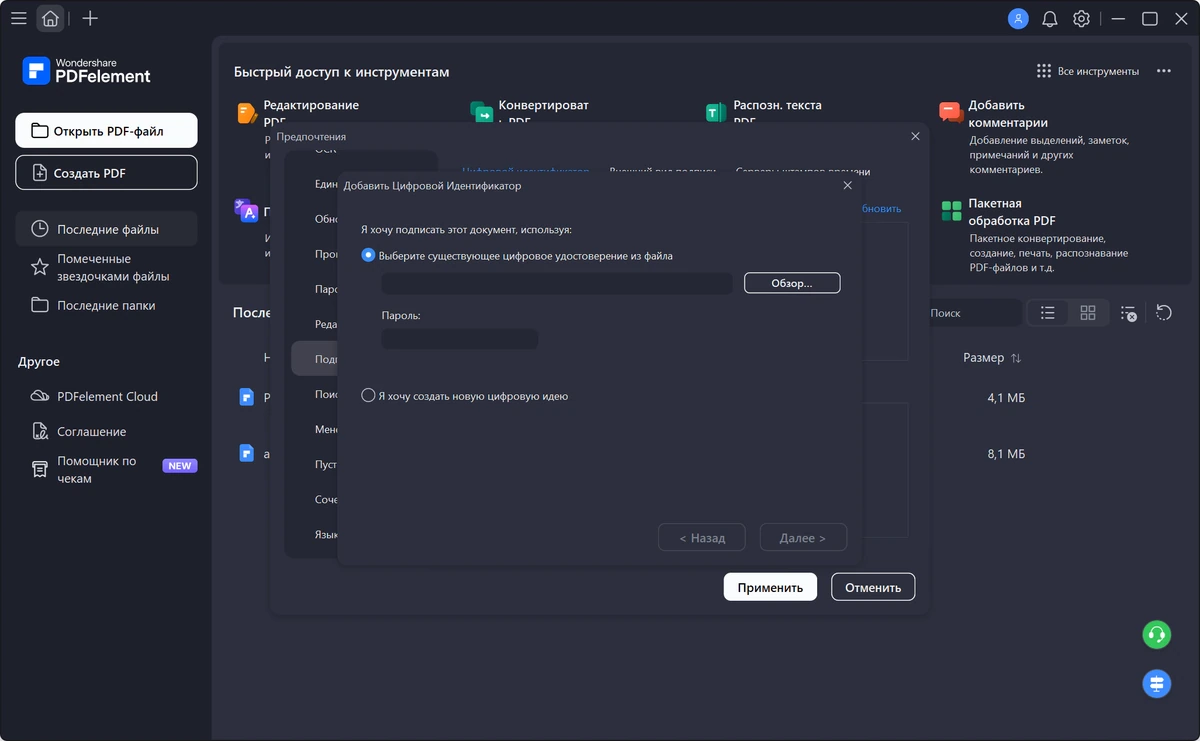Click the NEW badge

tap(180, 466)
